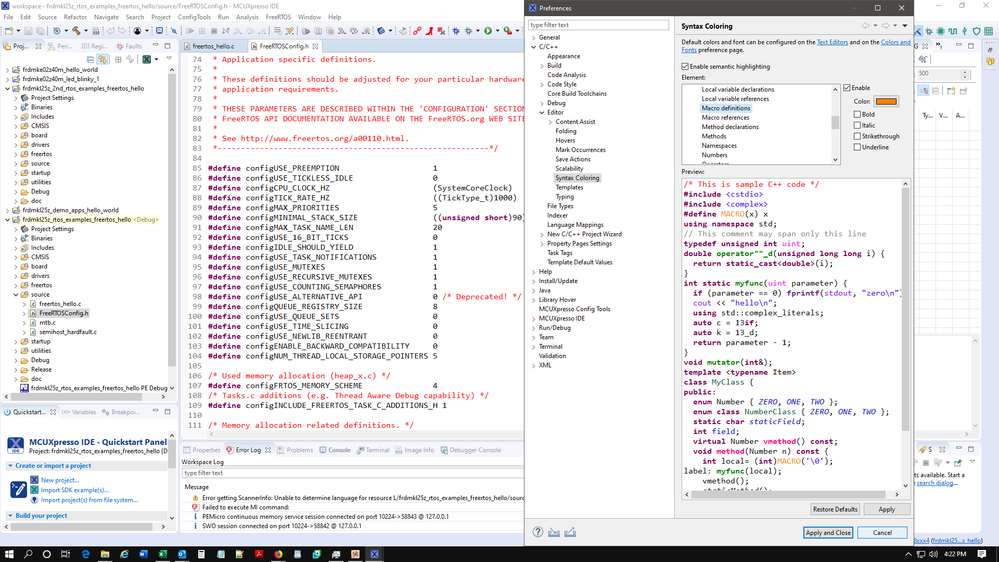Check the Bold style checkbox

coord(857,115)
